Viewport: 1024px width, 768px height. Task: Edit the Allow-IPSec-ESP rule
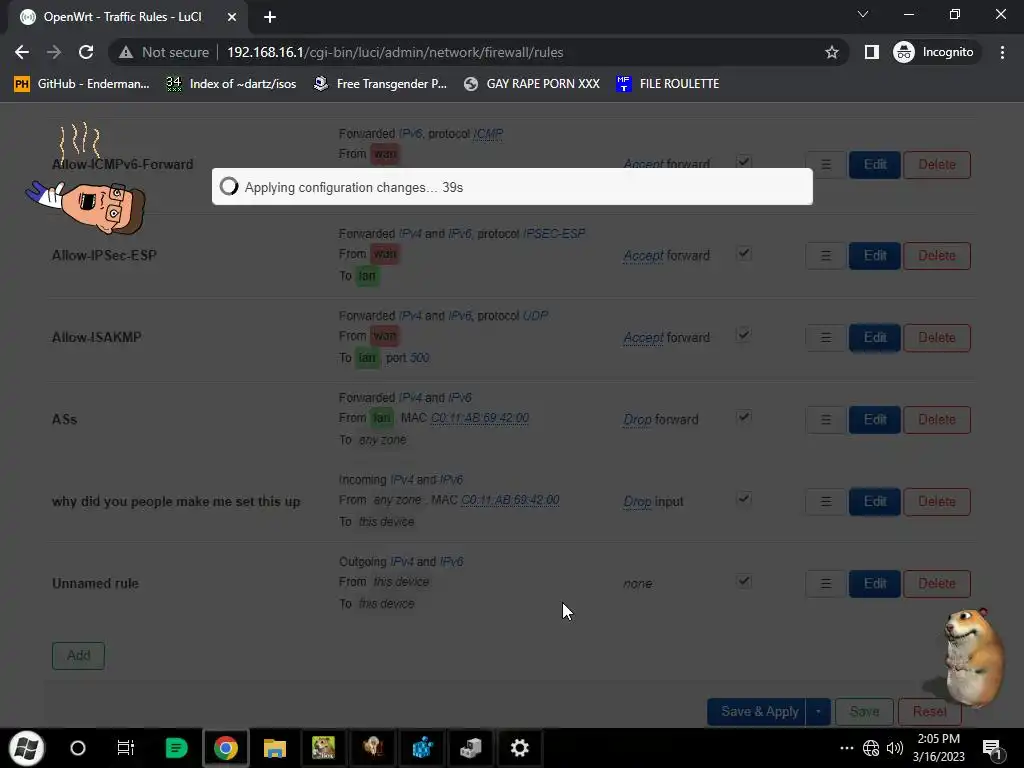coord(874,255)
